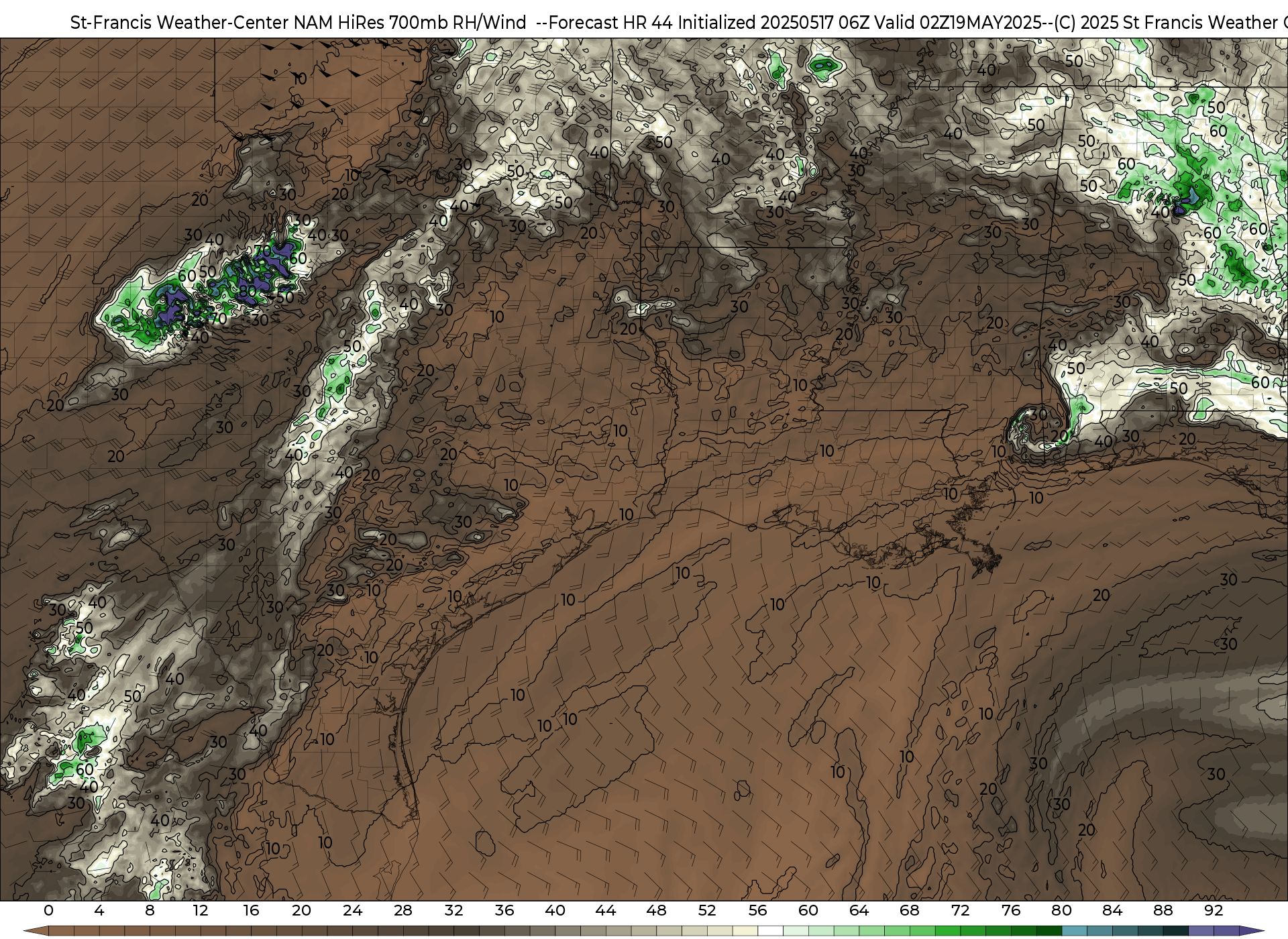Image resolution: width=1288 pixels, height=939 pixels.
Task: Click the purple right-end arrow of the colorbar
Action: pos(1251,931)
